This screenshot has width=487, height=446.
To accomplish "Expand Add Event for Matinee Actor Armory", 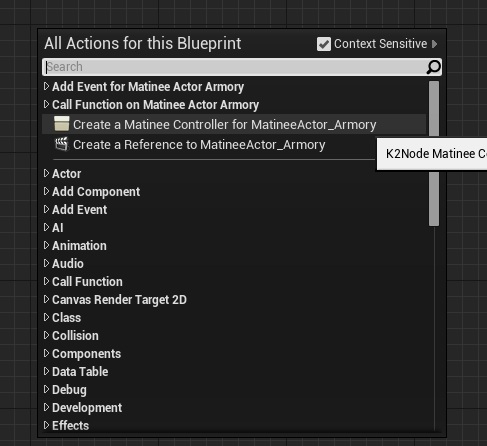I will [x=46, y=86].
